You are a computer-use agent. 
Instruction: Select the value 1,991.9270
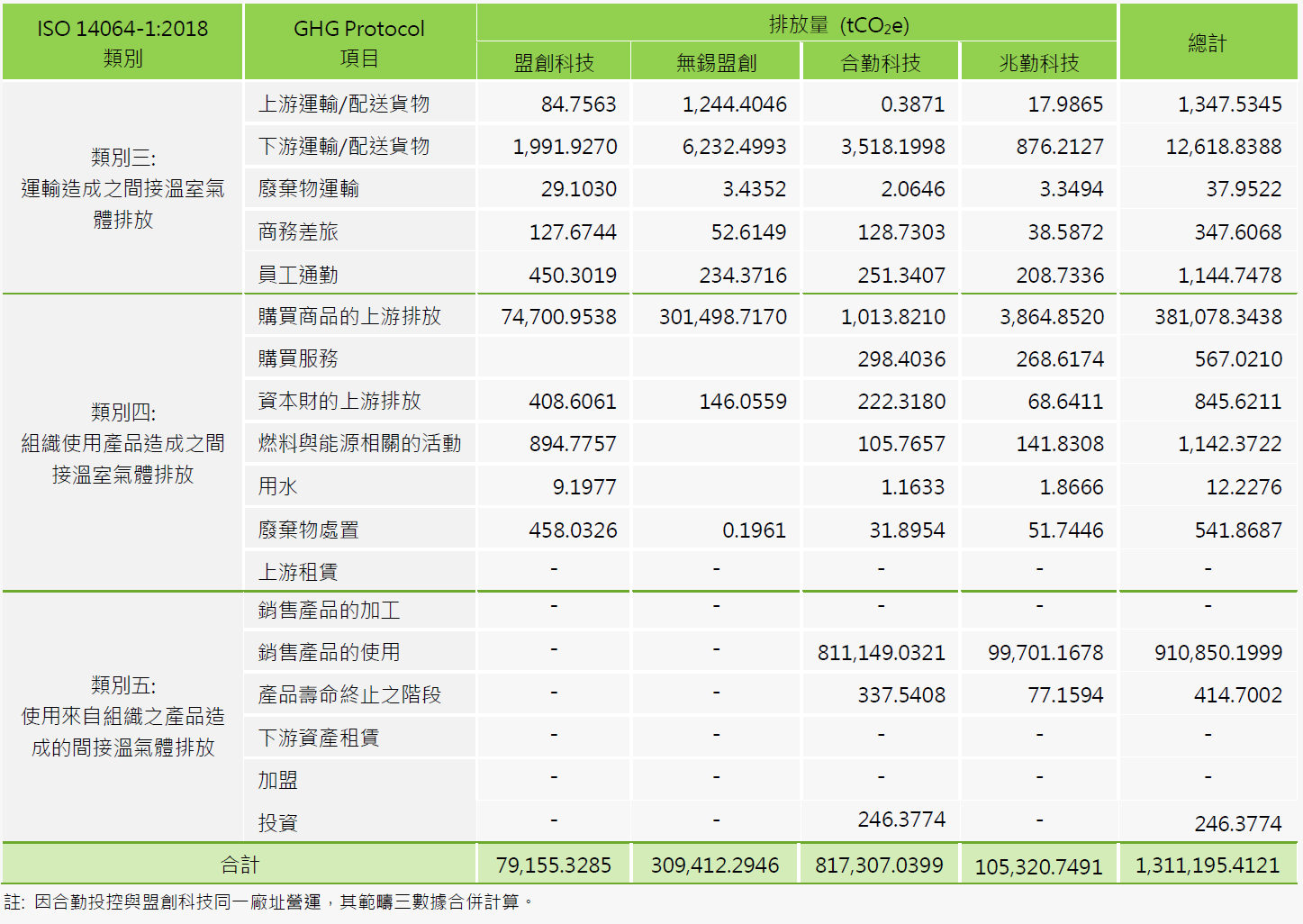565,147
